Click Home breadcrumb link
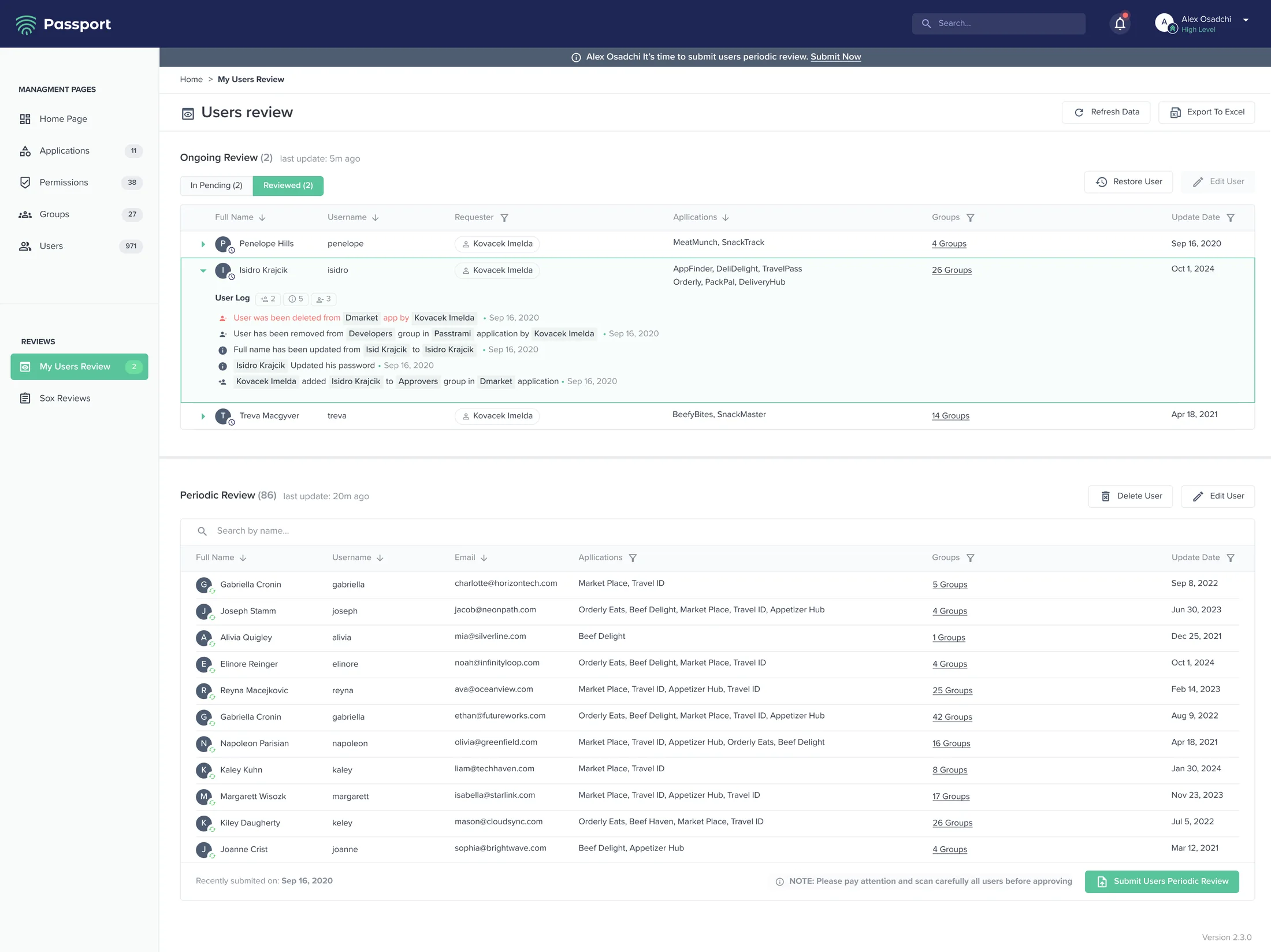The height and width of the screenshot is (952, 1271). click(191, 80)
